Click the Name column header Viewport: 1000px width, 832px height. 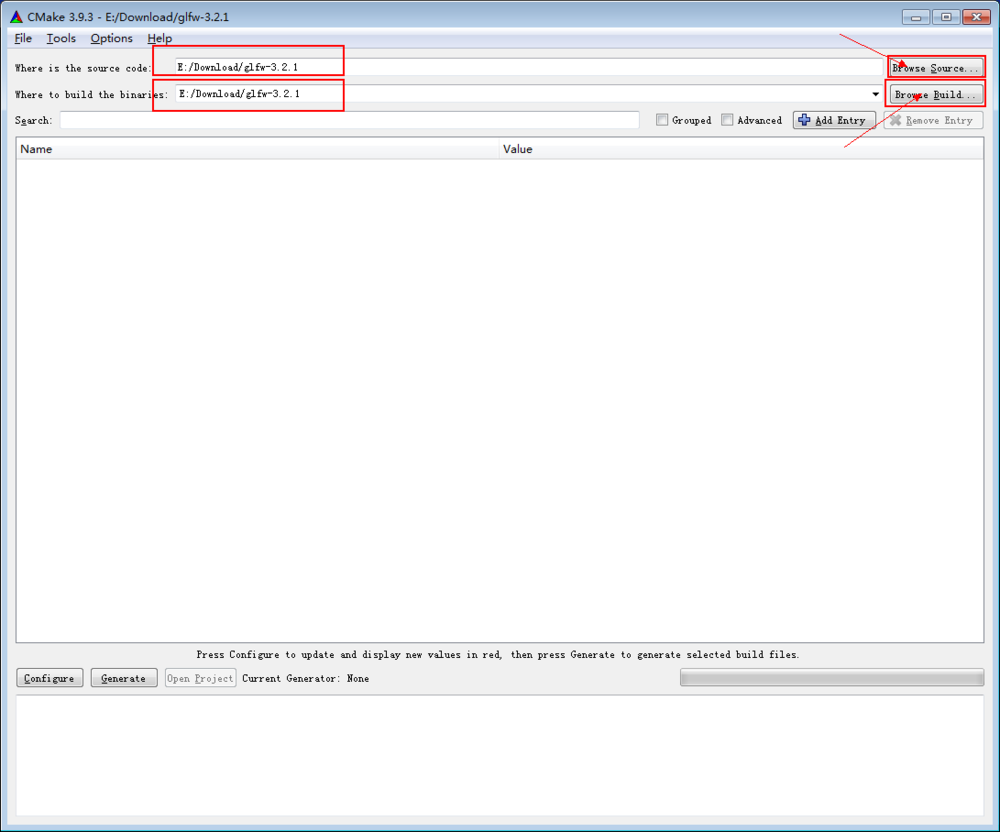(37, 148)
